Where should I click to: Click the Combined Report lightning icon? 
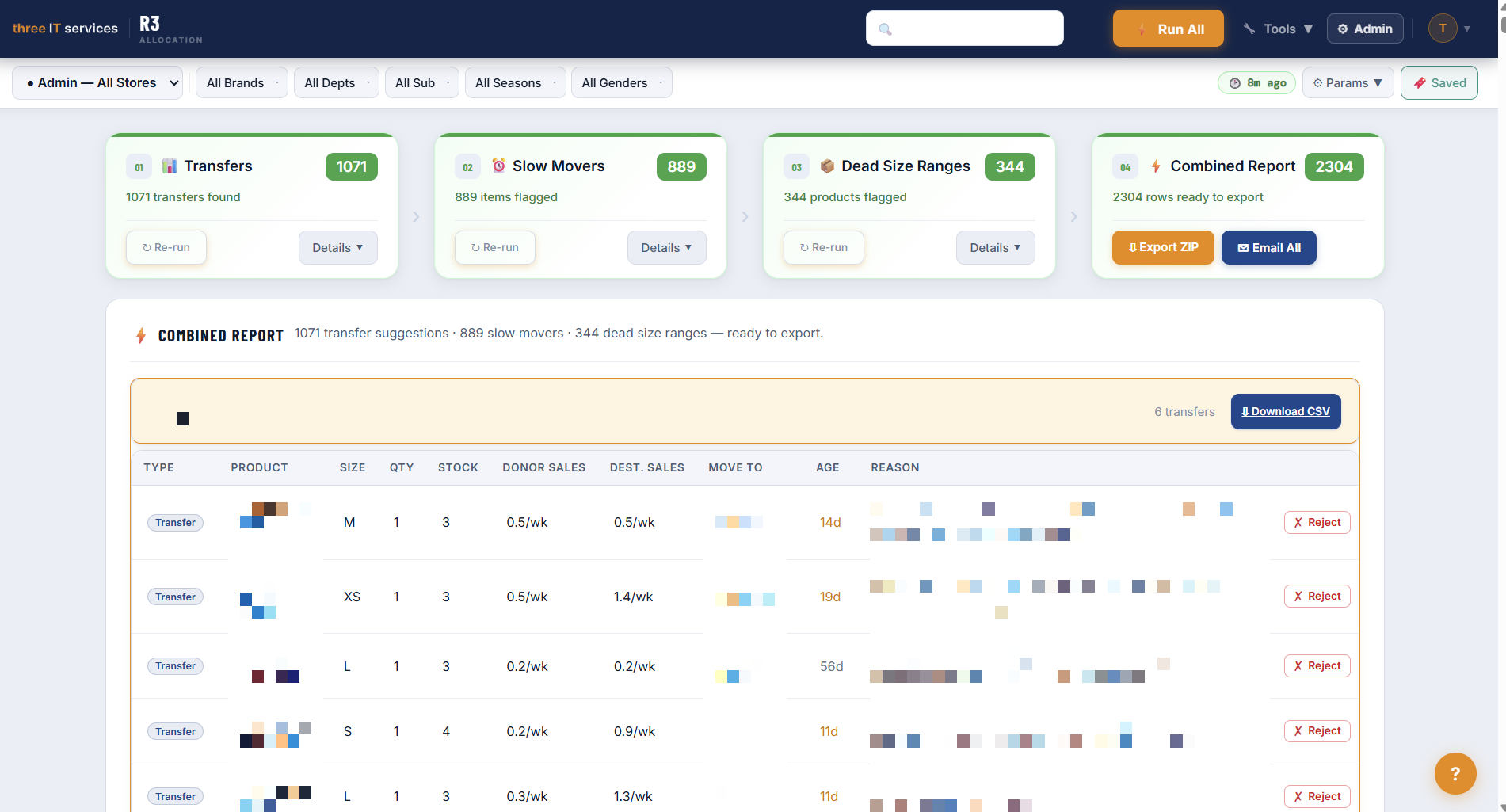tap(1157, 166)
